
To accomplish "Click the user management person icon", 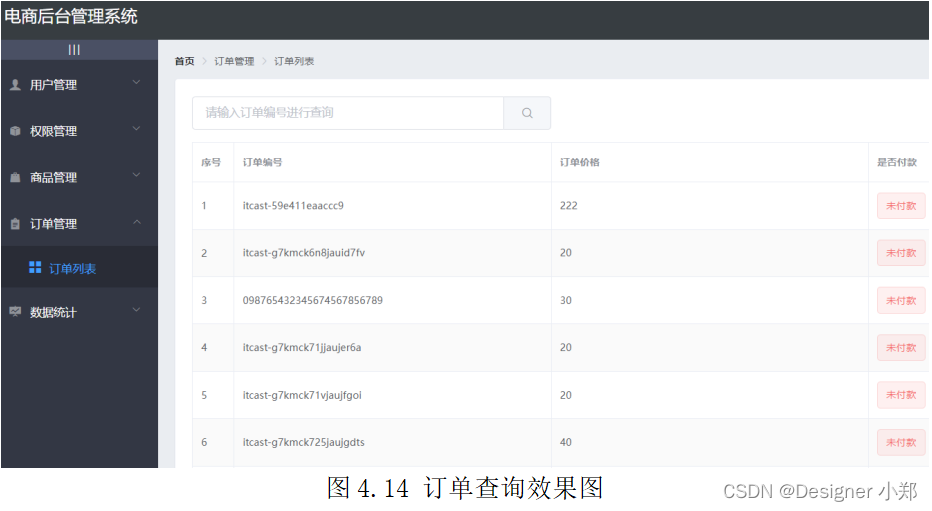I will [15, 85].
